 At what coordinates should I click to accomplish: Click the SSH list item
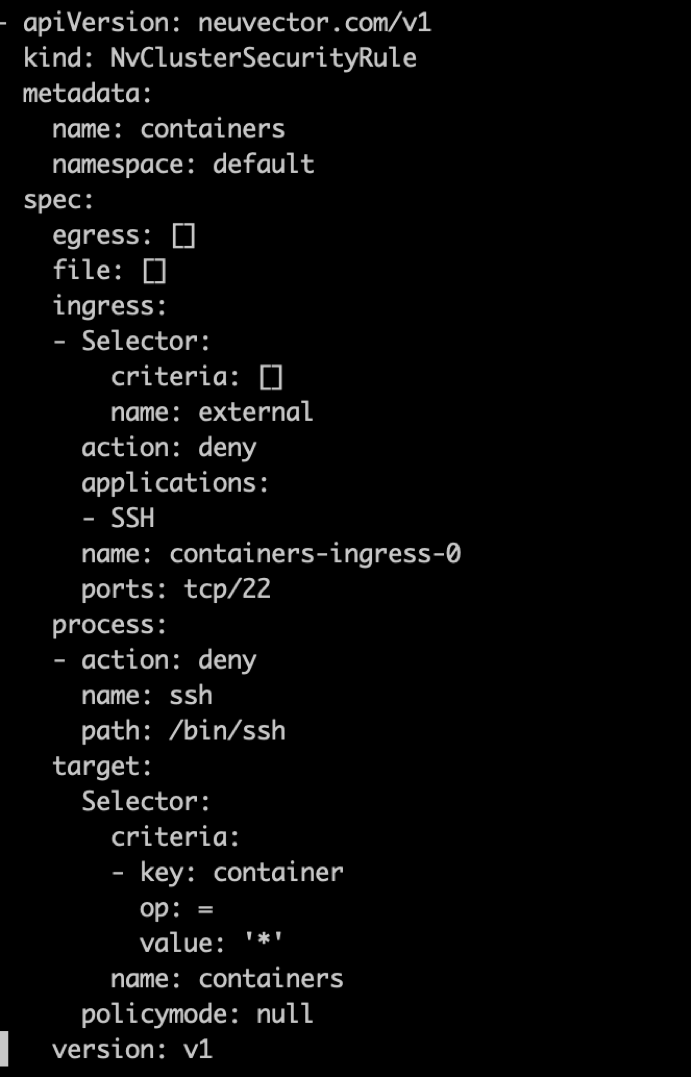pos(132,518)
